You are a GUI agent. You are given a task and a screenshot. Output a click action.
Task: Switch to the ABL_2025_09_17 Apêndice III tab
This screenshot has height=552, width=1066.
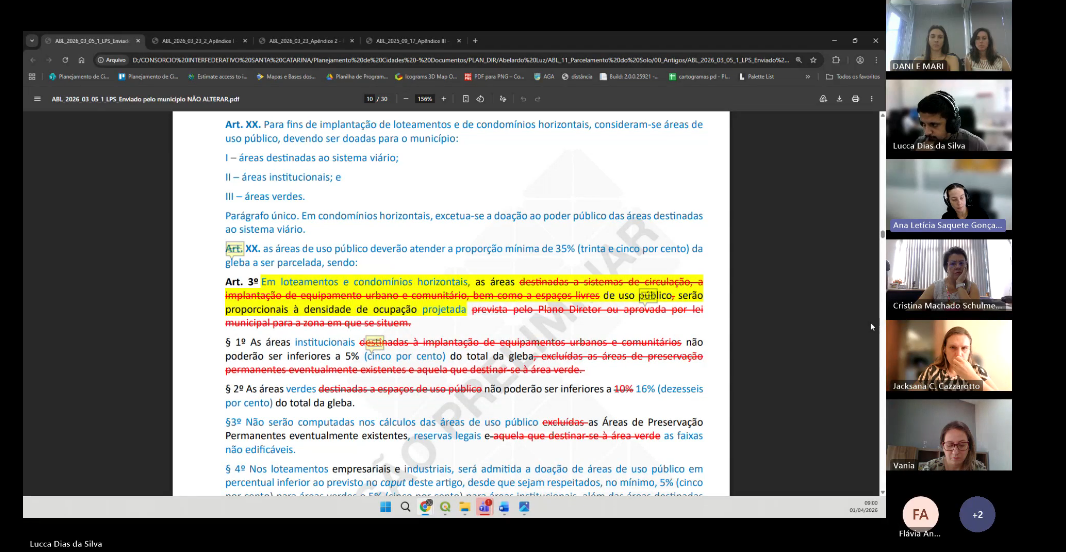pos(410,41)
